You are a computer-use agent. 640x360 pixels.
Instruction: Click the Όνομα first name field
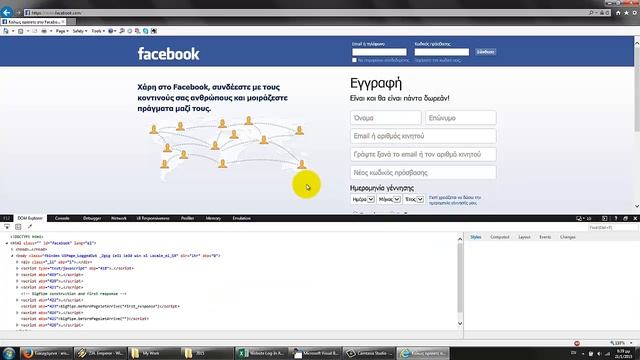click(x=385, y=118)
